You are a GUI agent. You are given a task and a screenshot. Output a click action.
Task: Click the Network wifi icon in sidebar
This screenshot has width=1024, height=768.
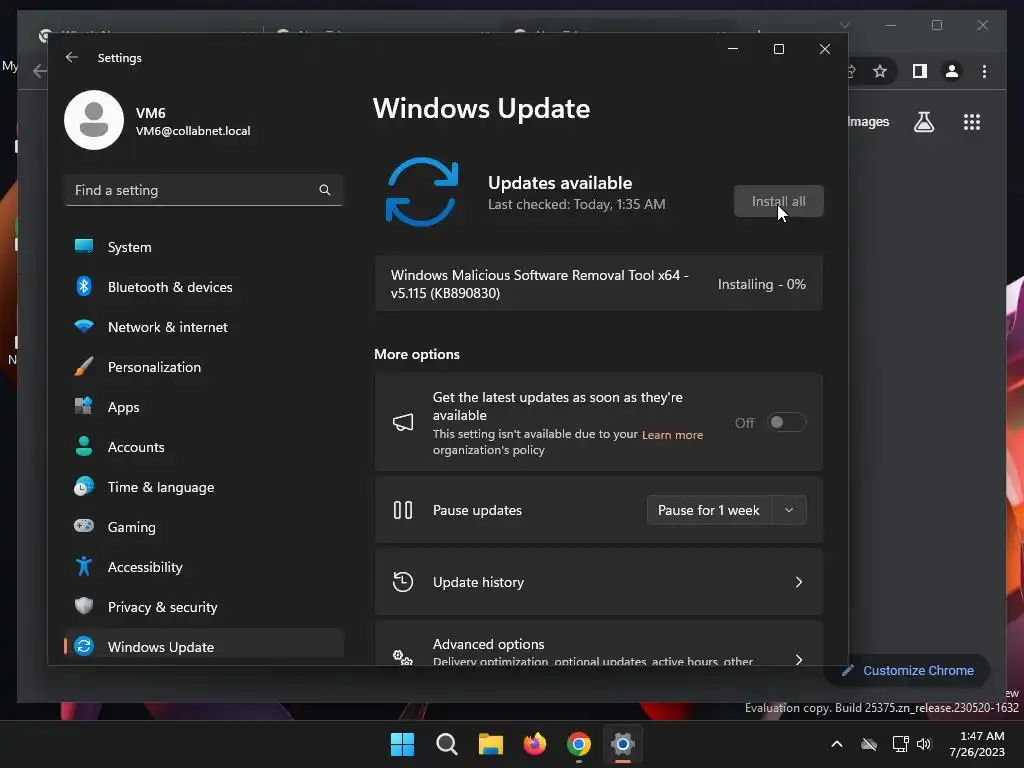tap(84, 326)
